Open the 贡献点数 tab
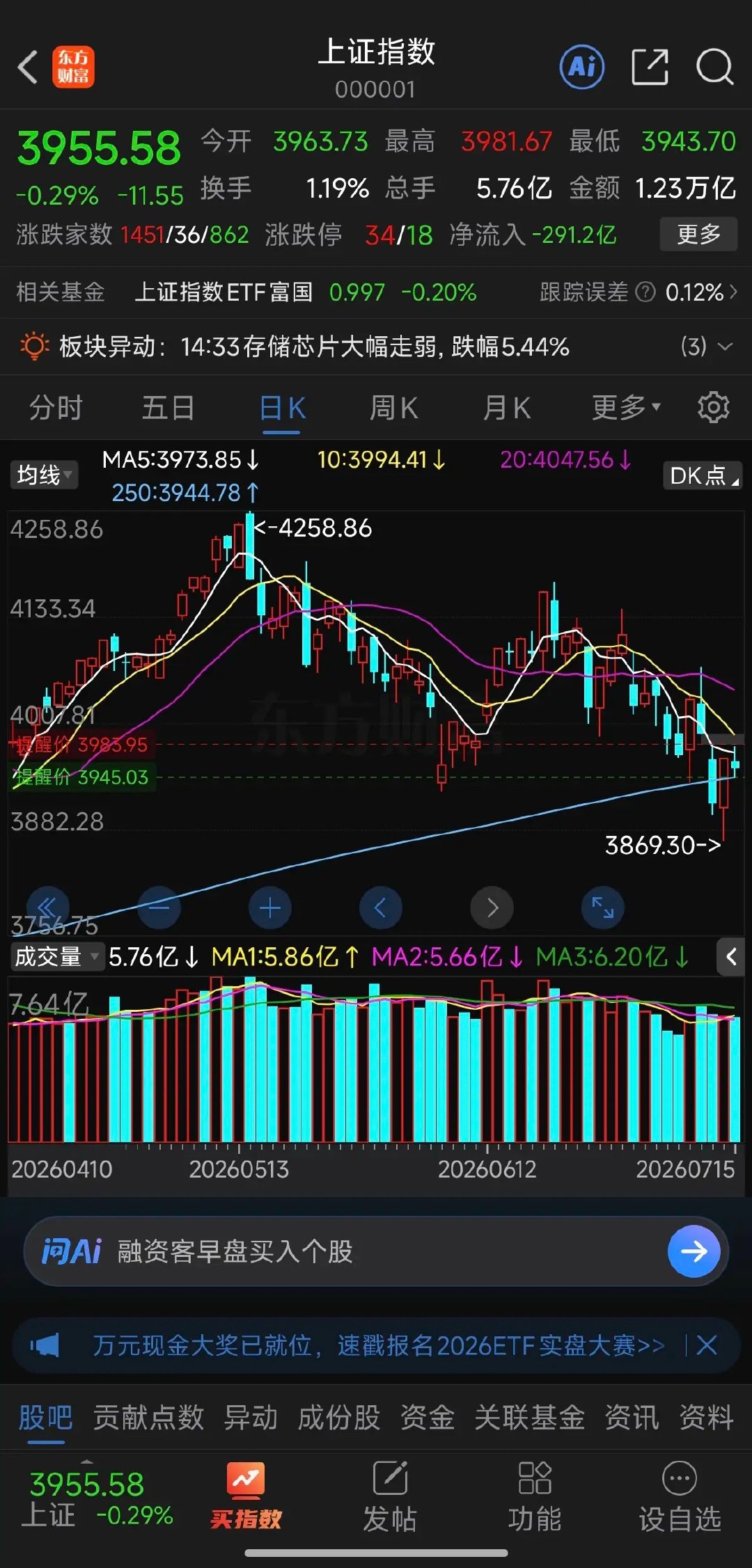The width and height of the screenshot is (752, 1568). (148, 1417)
